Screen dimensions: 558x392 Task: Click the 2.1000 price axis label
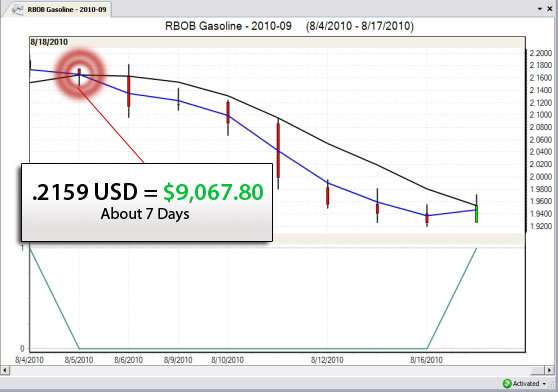(541, 115)
